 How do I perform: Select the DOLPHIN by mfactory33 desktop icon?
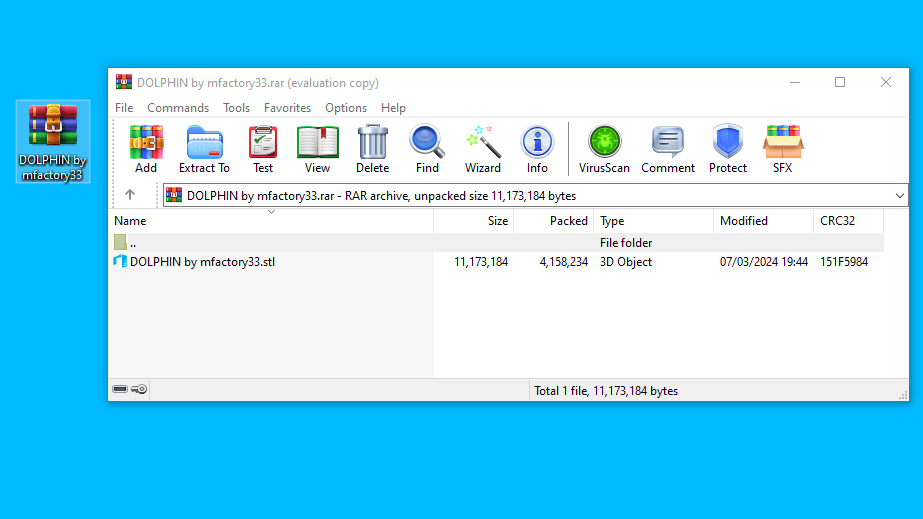pos(53,142)
